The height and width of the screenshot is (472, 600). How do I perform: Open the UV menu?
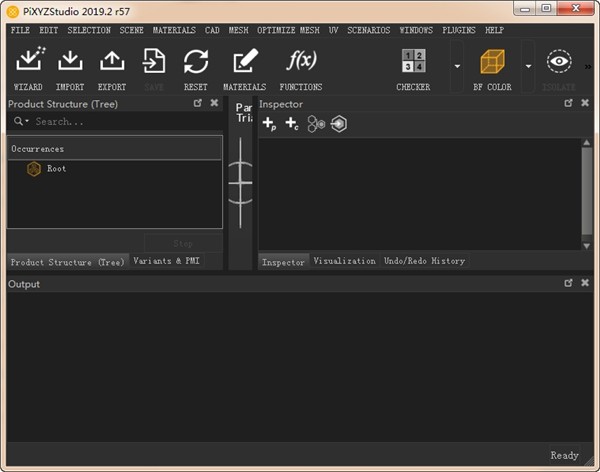(x=334, y=30)
